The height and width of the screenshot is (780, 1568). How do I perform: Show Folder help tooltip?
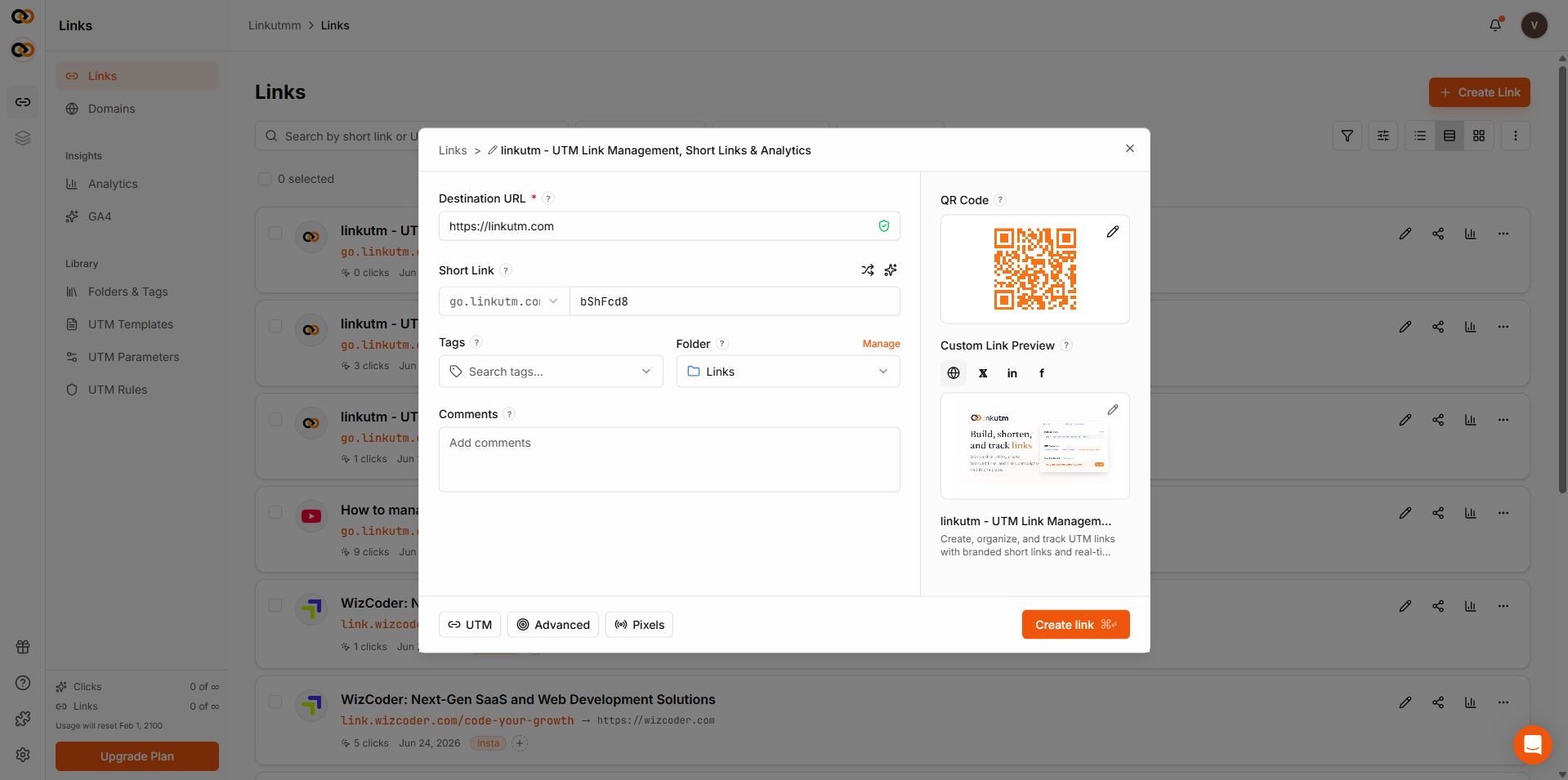[722, 344]
